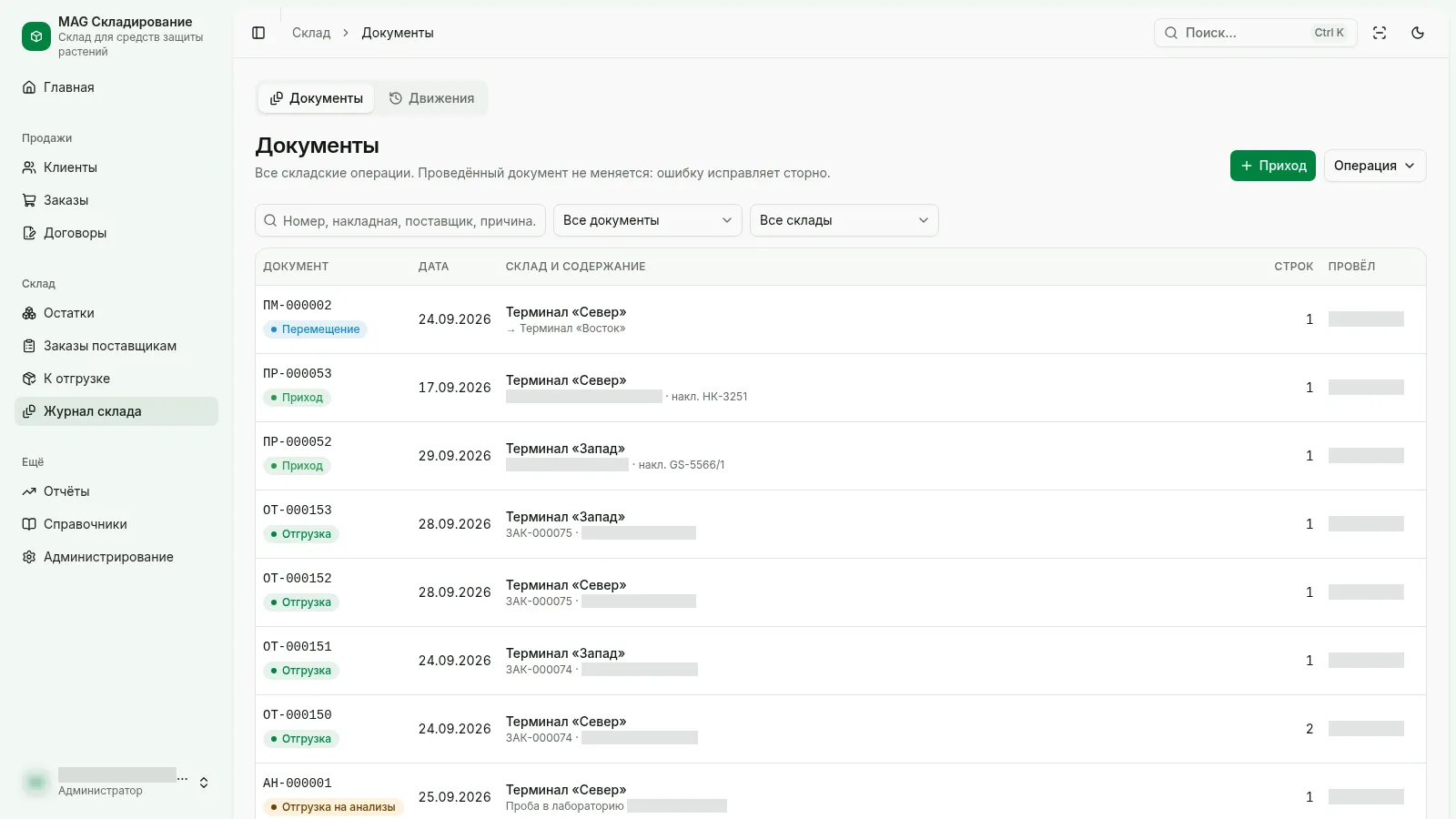Open К отгрузке section
This screenshot has height=819, width=1456.
(x=116, y=379)
